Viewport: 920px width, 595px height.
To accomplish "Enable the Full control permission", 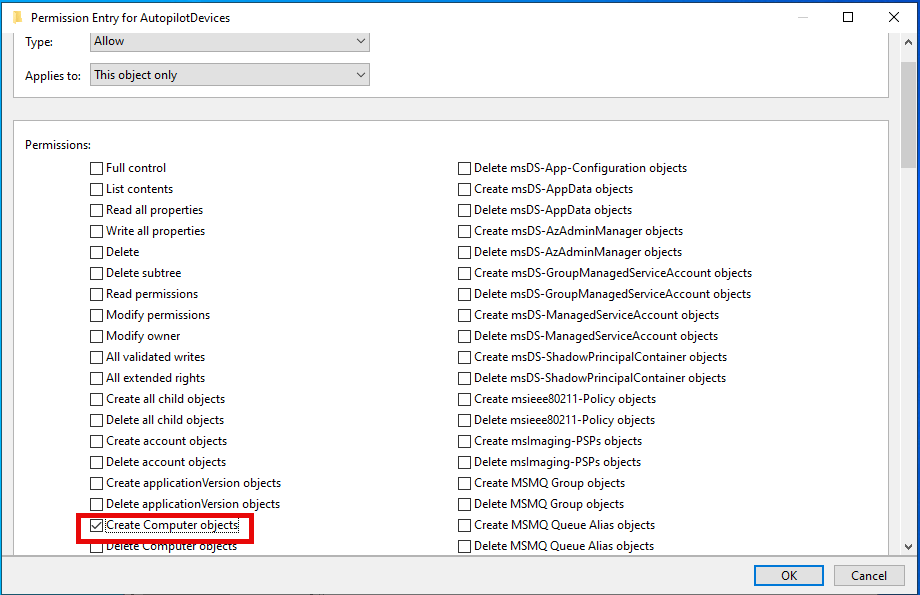I will pos(96,168).
